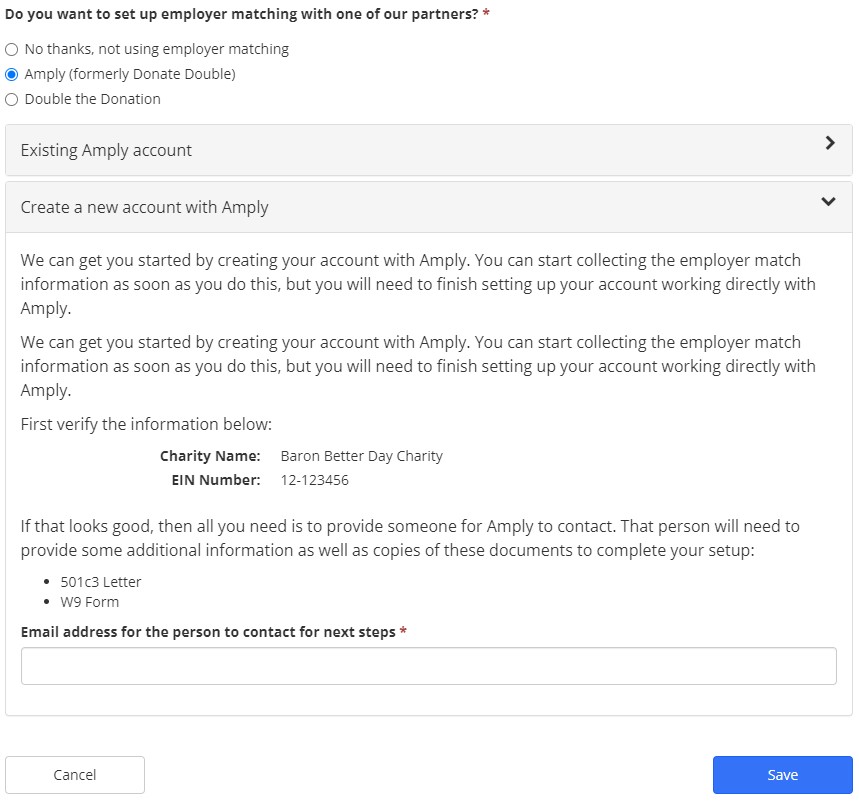Click the required field asterisk next to the question
The image size is (859, 801).
pyautogui.click(x=486, y=11)
